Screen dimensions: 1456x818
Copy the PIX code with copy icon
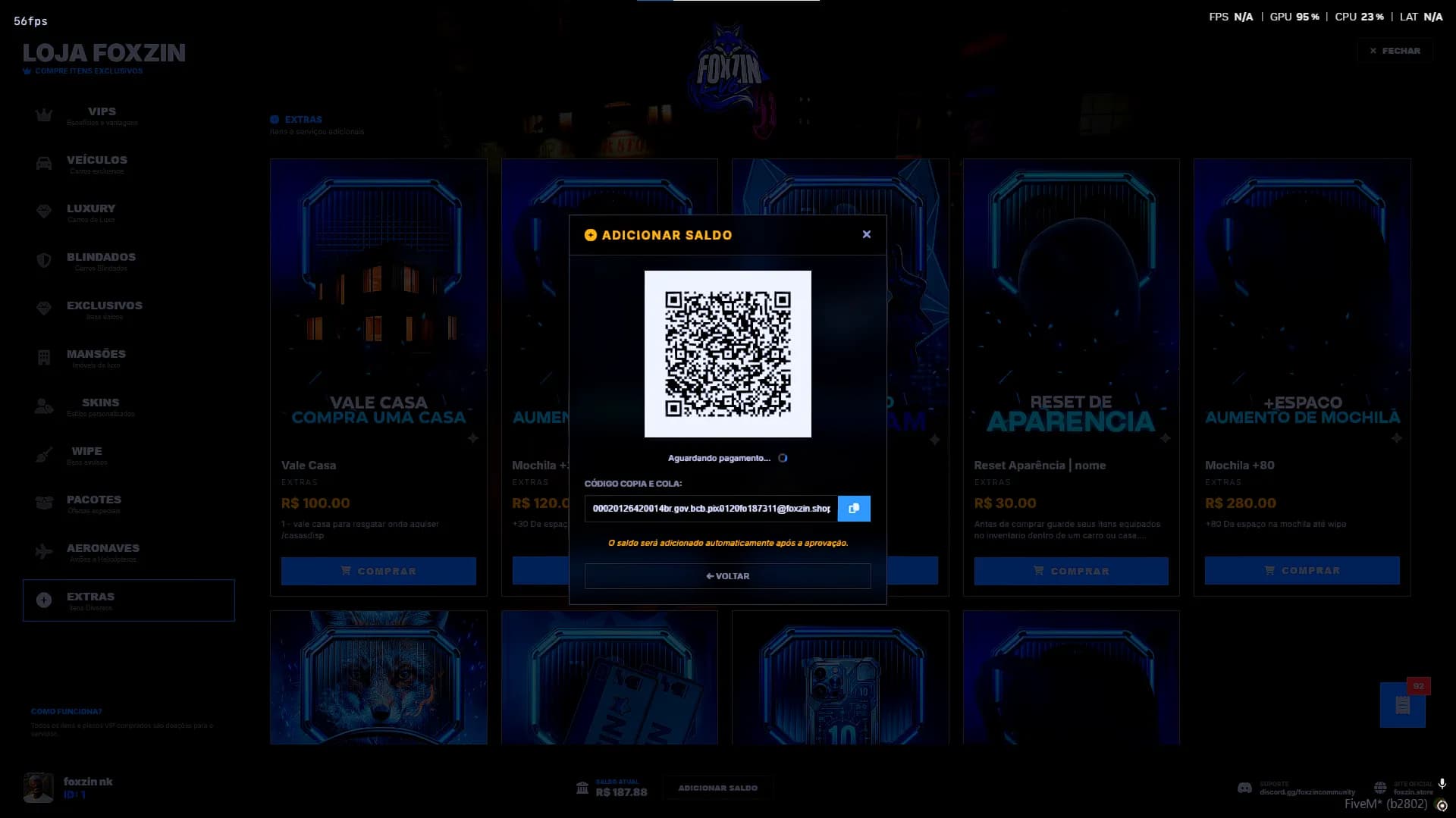point(854,509)
